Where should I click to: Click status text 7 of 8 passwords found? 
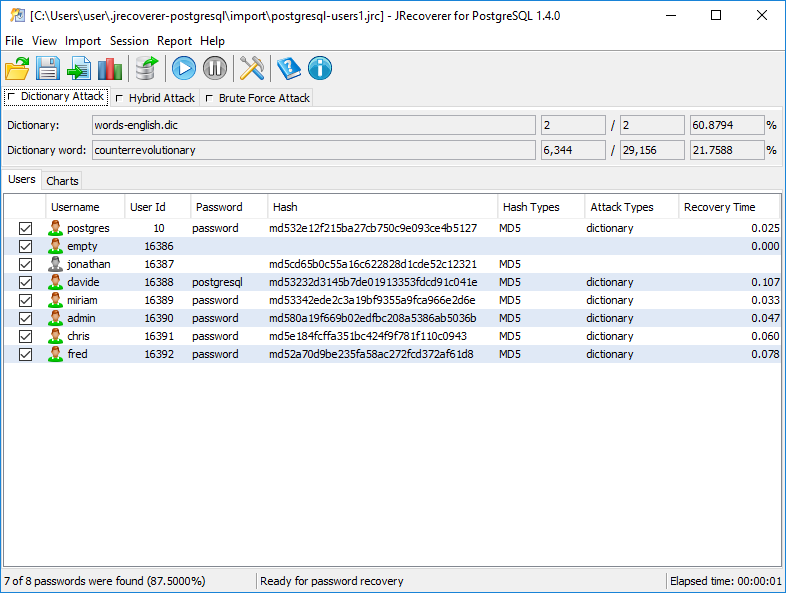pos(105,581)
